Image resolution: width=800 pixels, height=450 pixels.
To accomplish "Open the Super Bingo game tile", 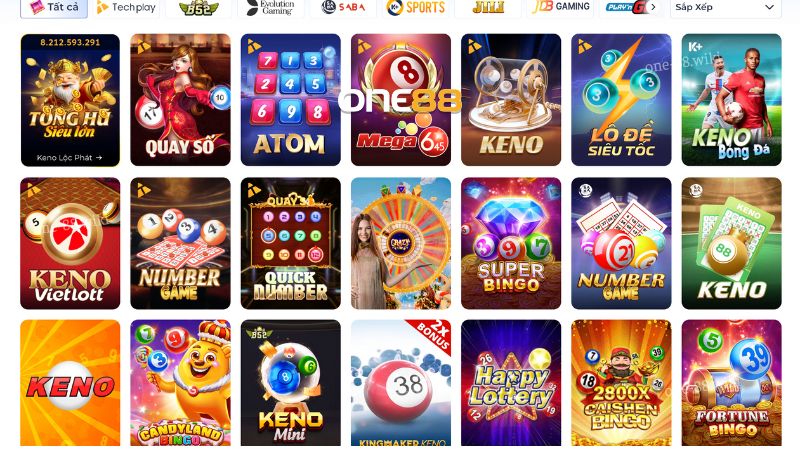I will (x=511, y=243).
